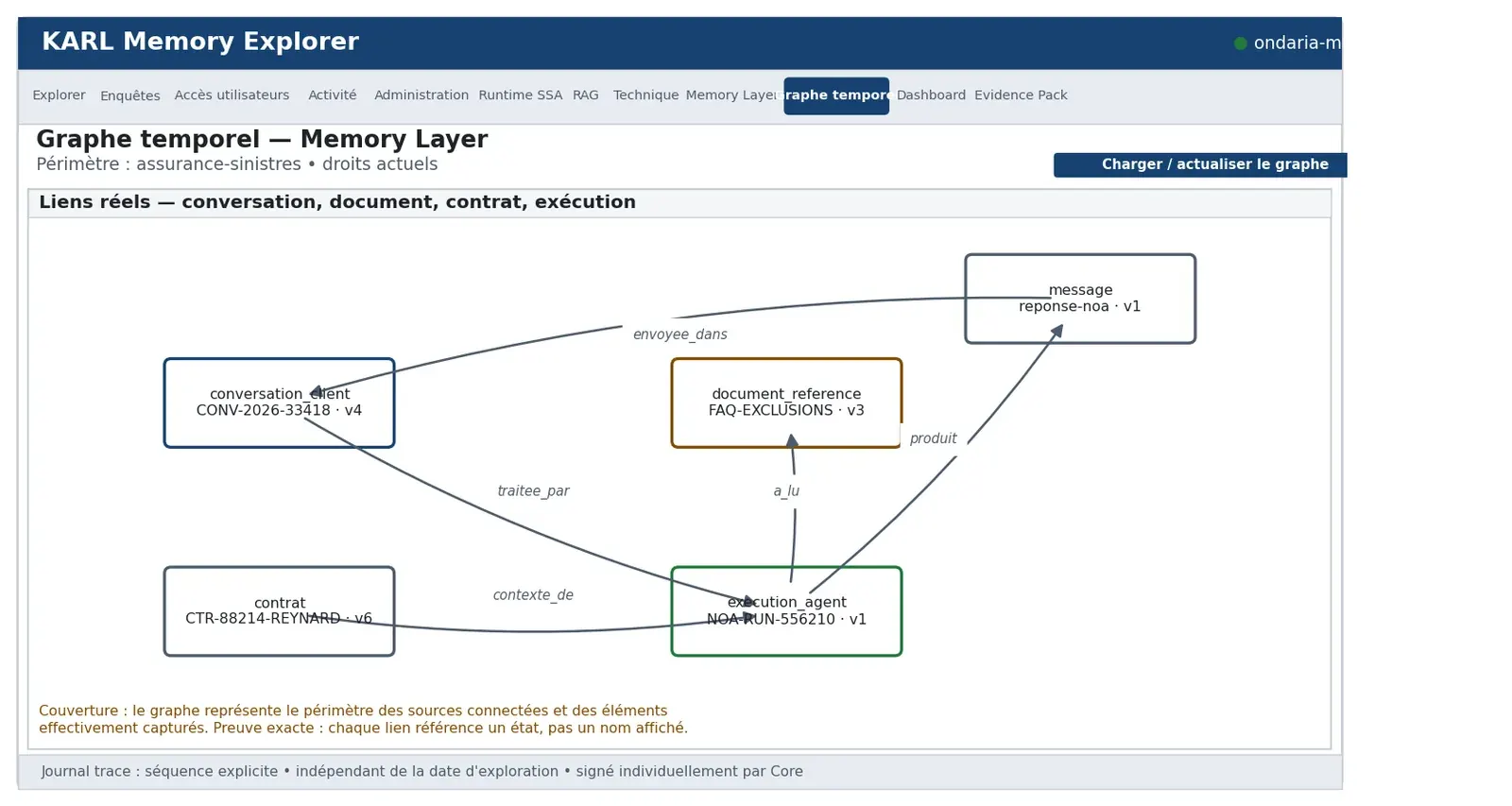Go to the Activité tab
Image resolution: width=1512 pixels, height=806 pixels.
coord(333,95)
